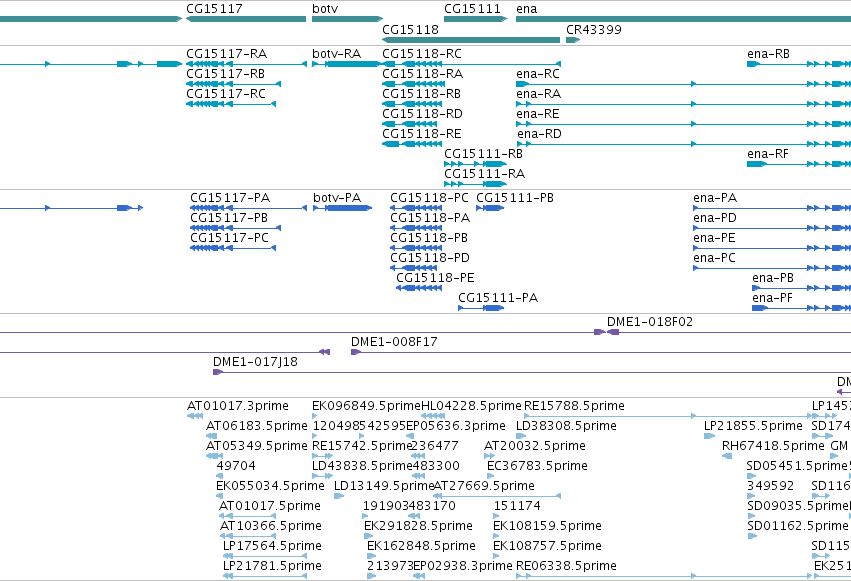Select transcript CG15118-RC

point(422,54)
